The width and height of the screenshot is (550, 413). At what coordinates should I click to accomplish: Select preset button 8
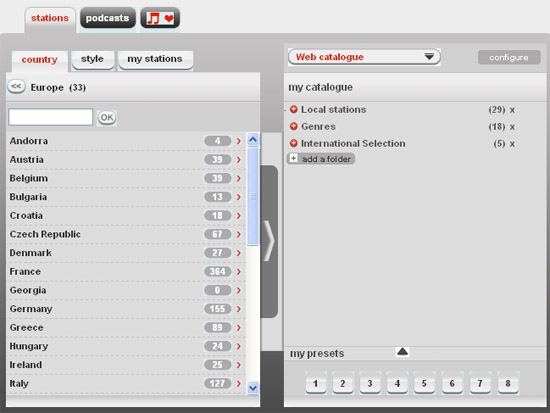[x=508, y=383]
